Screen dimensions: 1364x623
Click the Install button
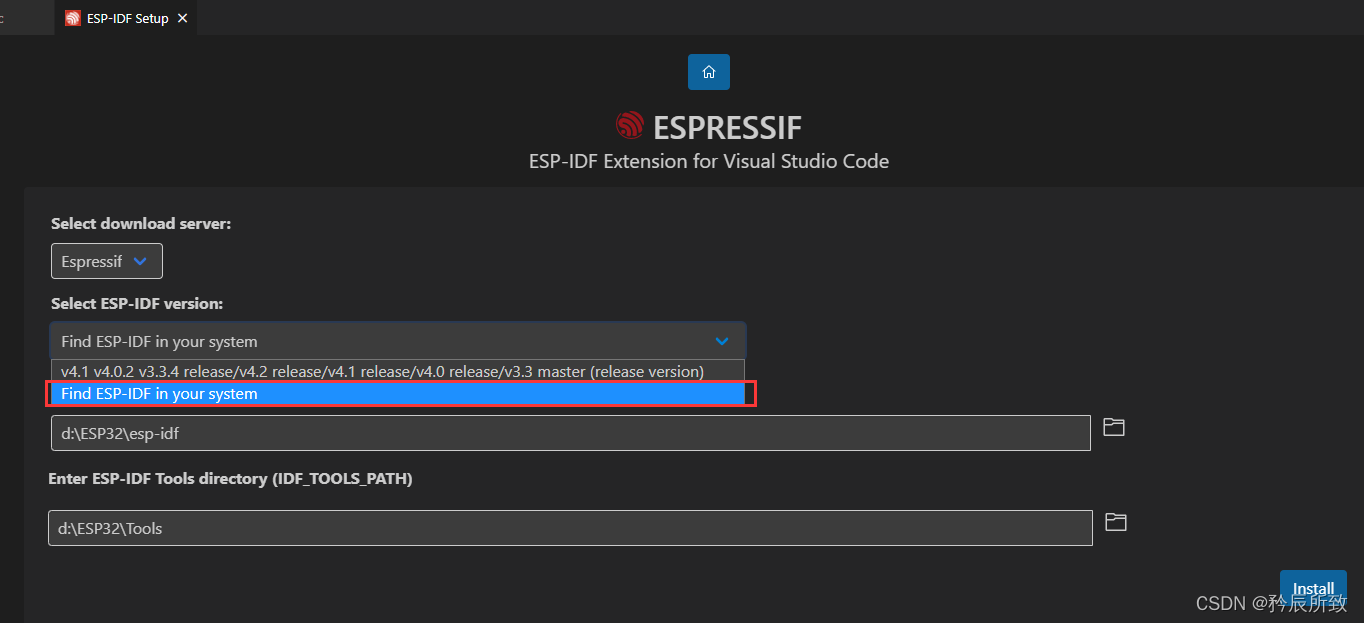[1313, 588]
